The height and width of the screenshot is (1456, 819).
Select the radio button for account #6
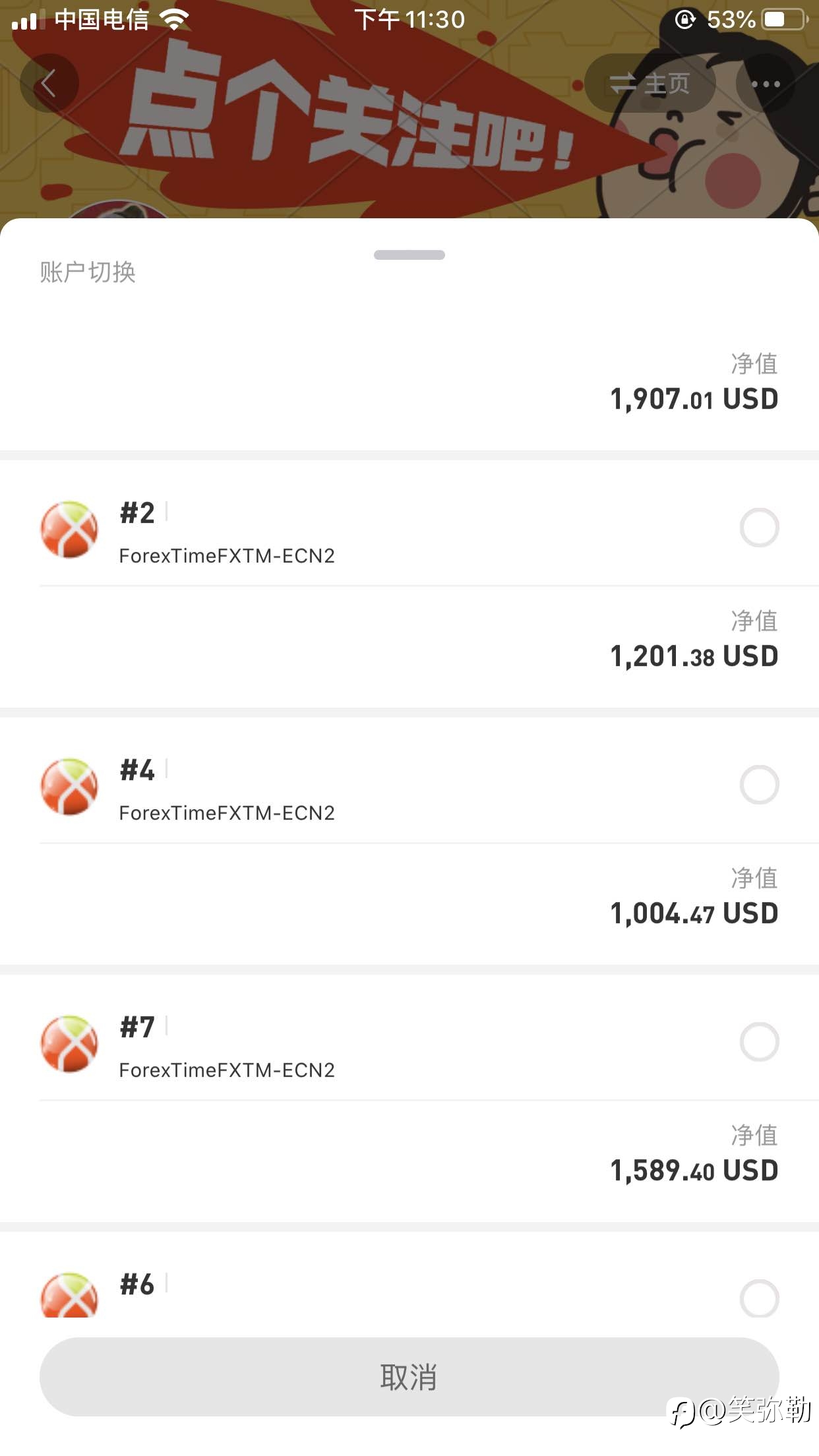(759, 1298)
